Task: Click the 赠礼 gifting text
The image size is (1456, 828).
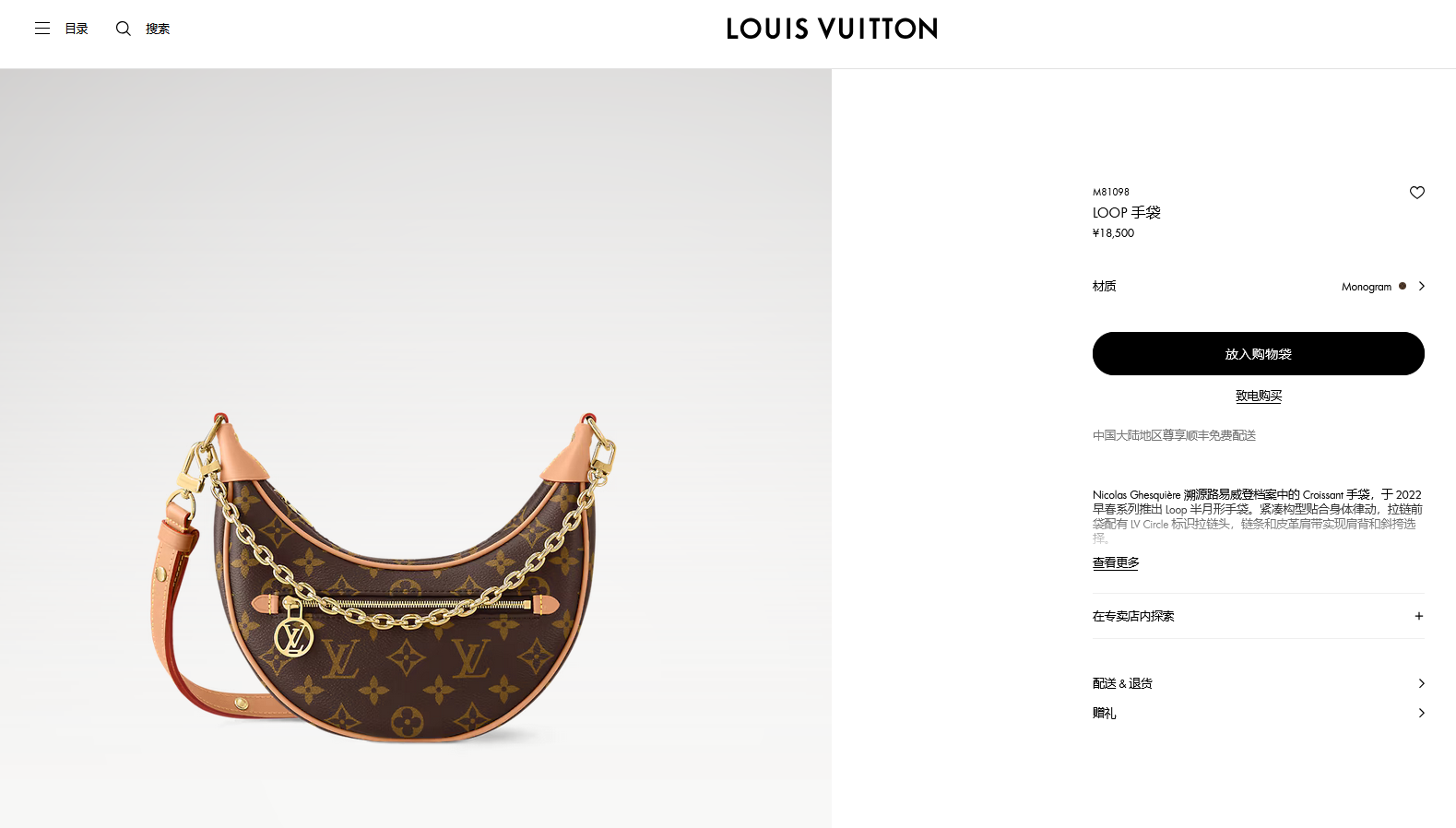Action: [1105, 713]
